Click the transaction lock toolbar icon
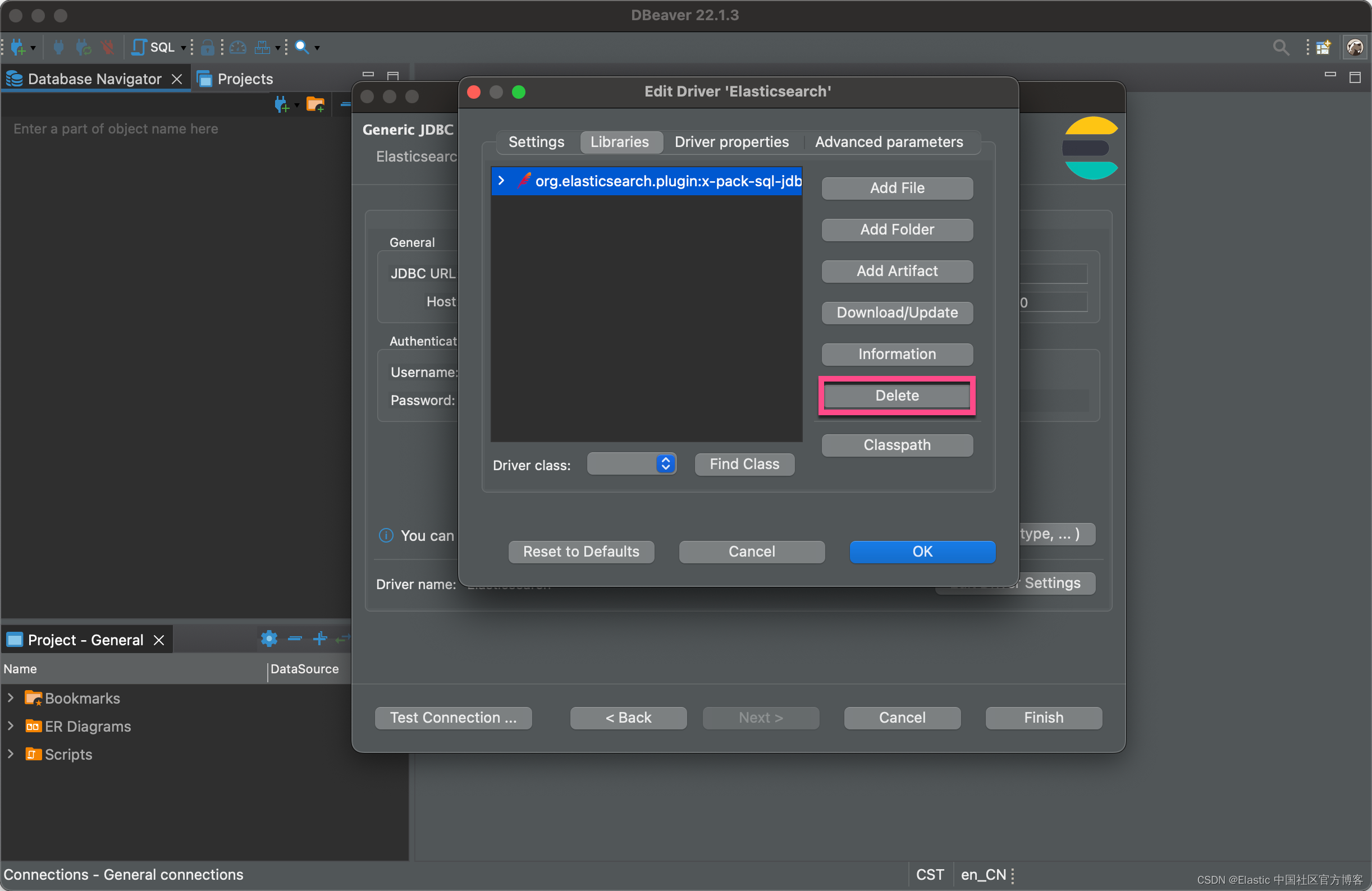Viewport: 1372px width, 891px height. (208, 47)
